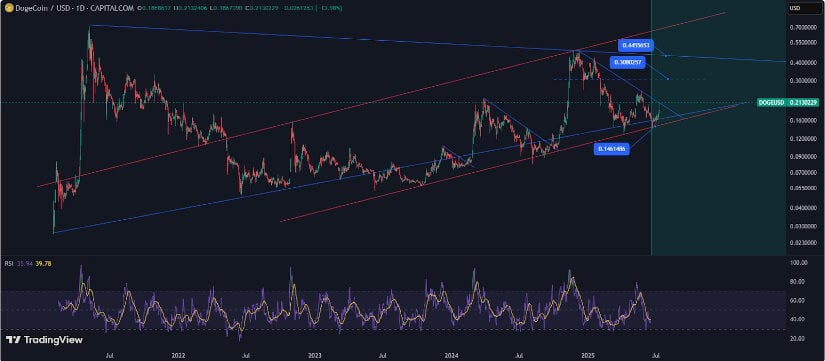The image size is (825, 361).
Task: Click the 100.00 RSI scale label
Action: pyautogui.click(x=798, y=262)
